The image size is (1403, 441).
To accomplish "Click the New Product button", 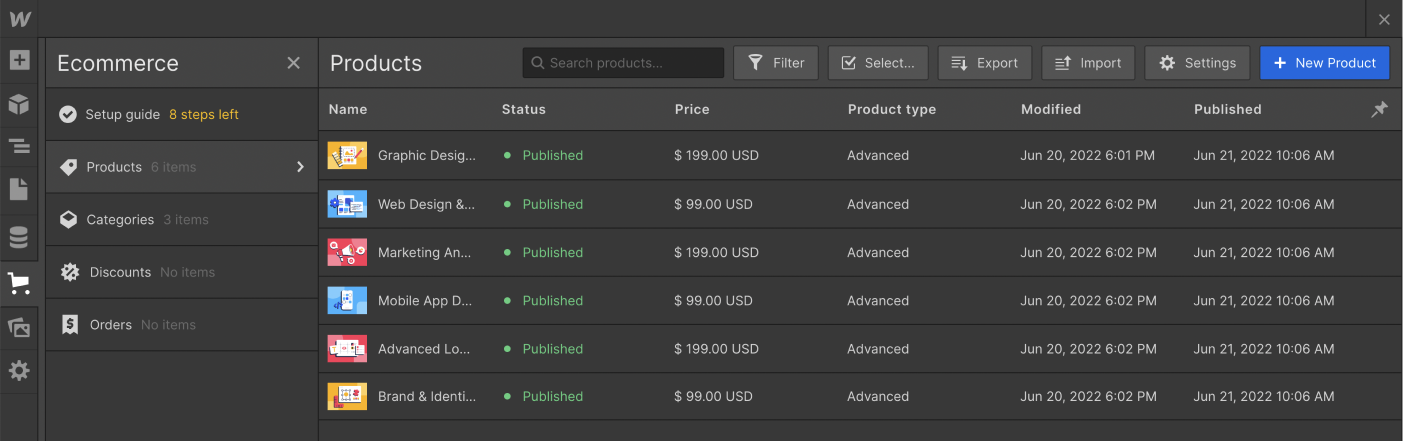I will 1324,63.
